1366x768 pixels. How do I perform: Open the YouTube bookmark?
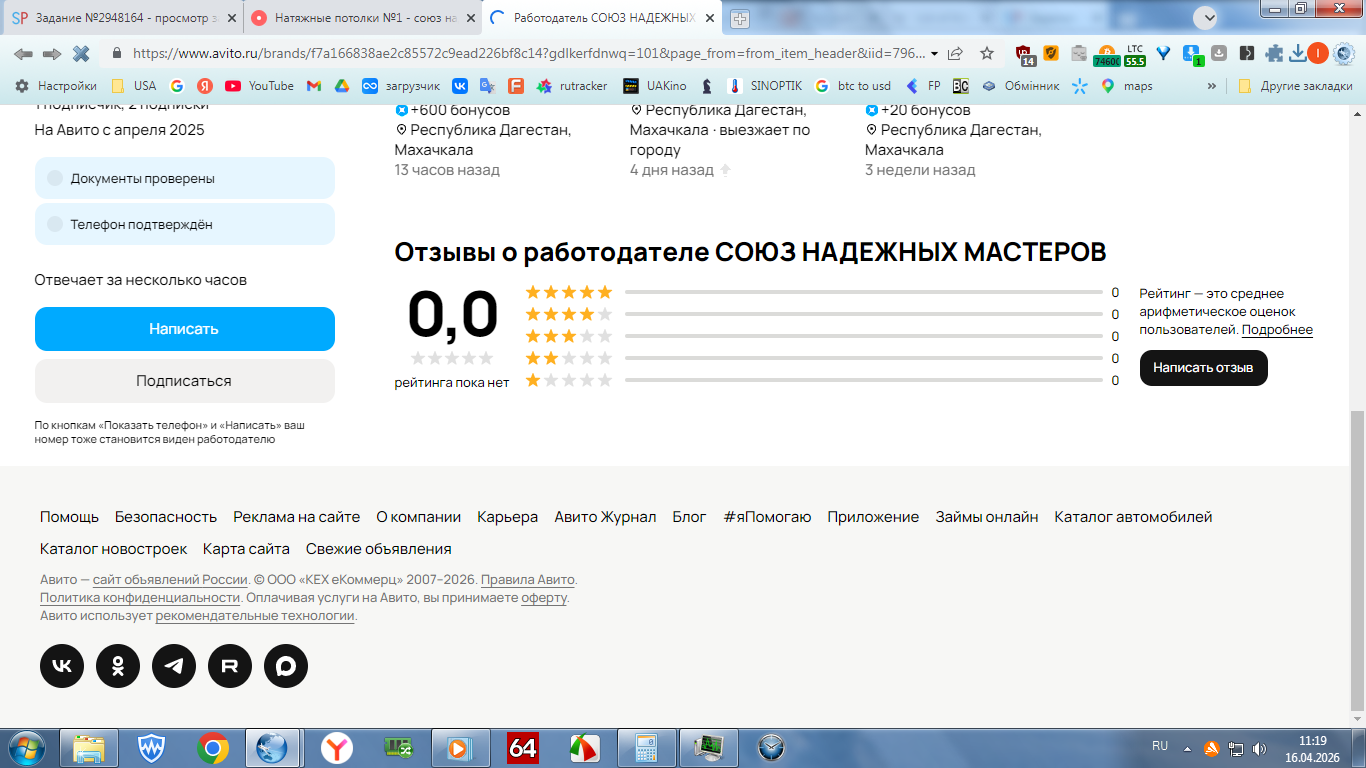click(x=260, y=86)
